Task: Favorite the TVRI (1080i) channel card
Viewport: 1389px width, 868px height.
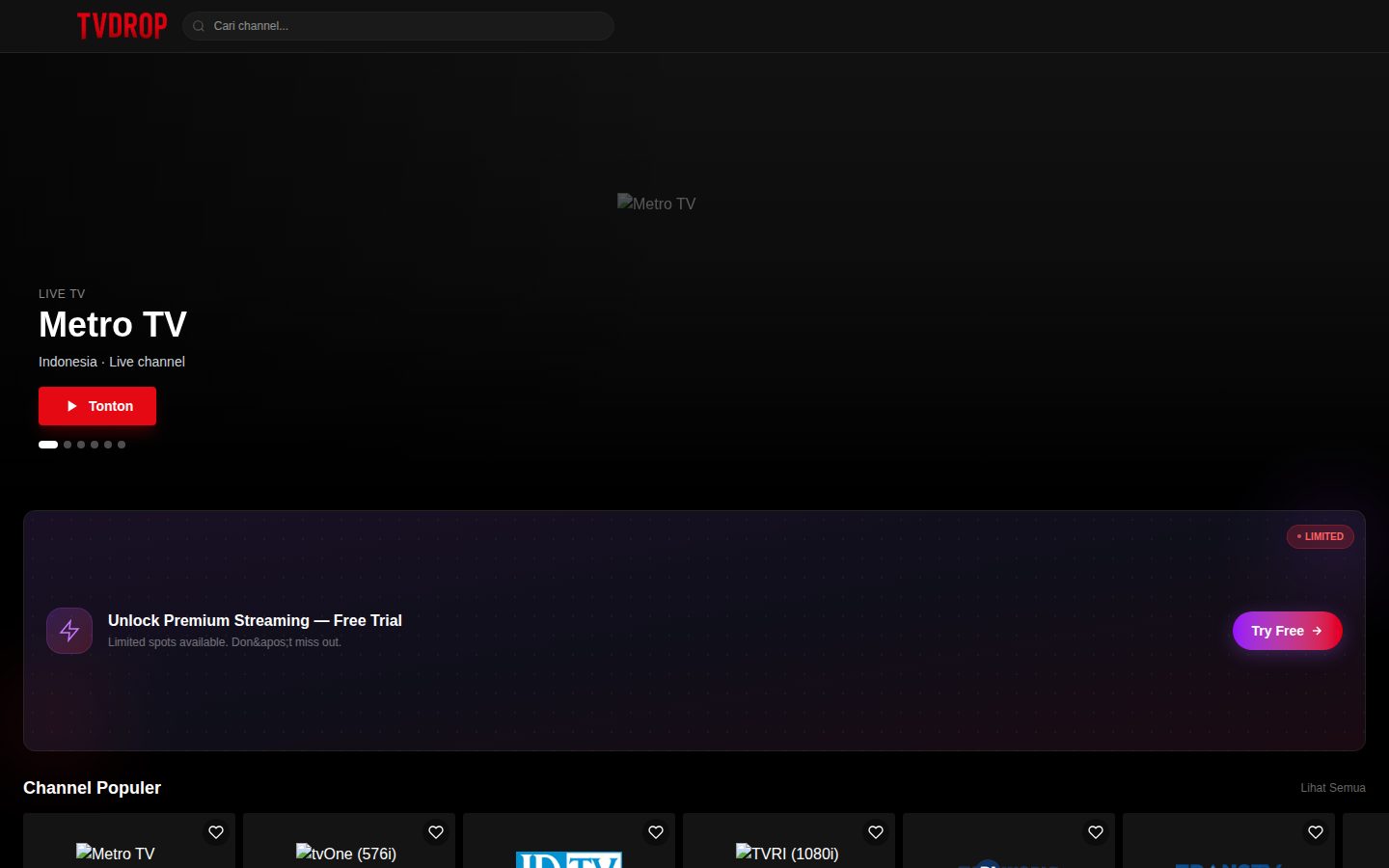Action: [876, 832]
